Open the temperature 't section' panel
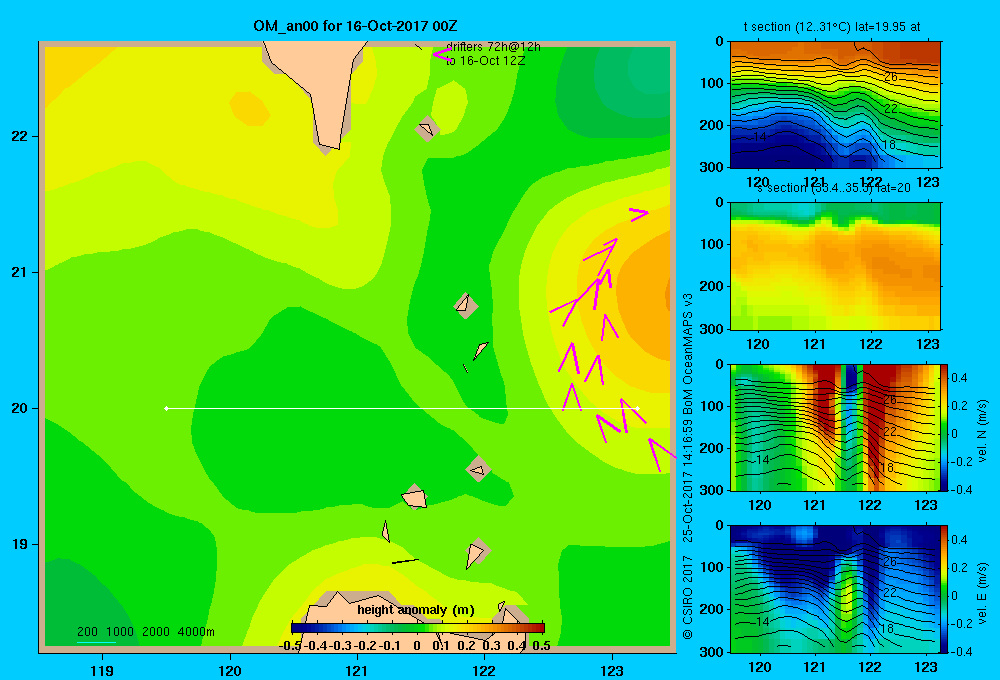This screenshot has width=1000, height=680. tap(835, 105)
